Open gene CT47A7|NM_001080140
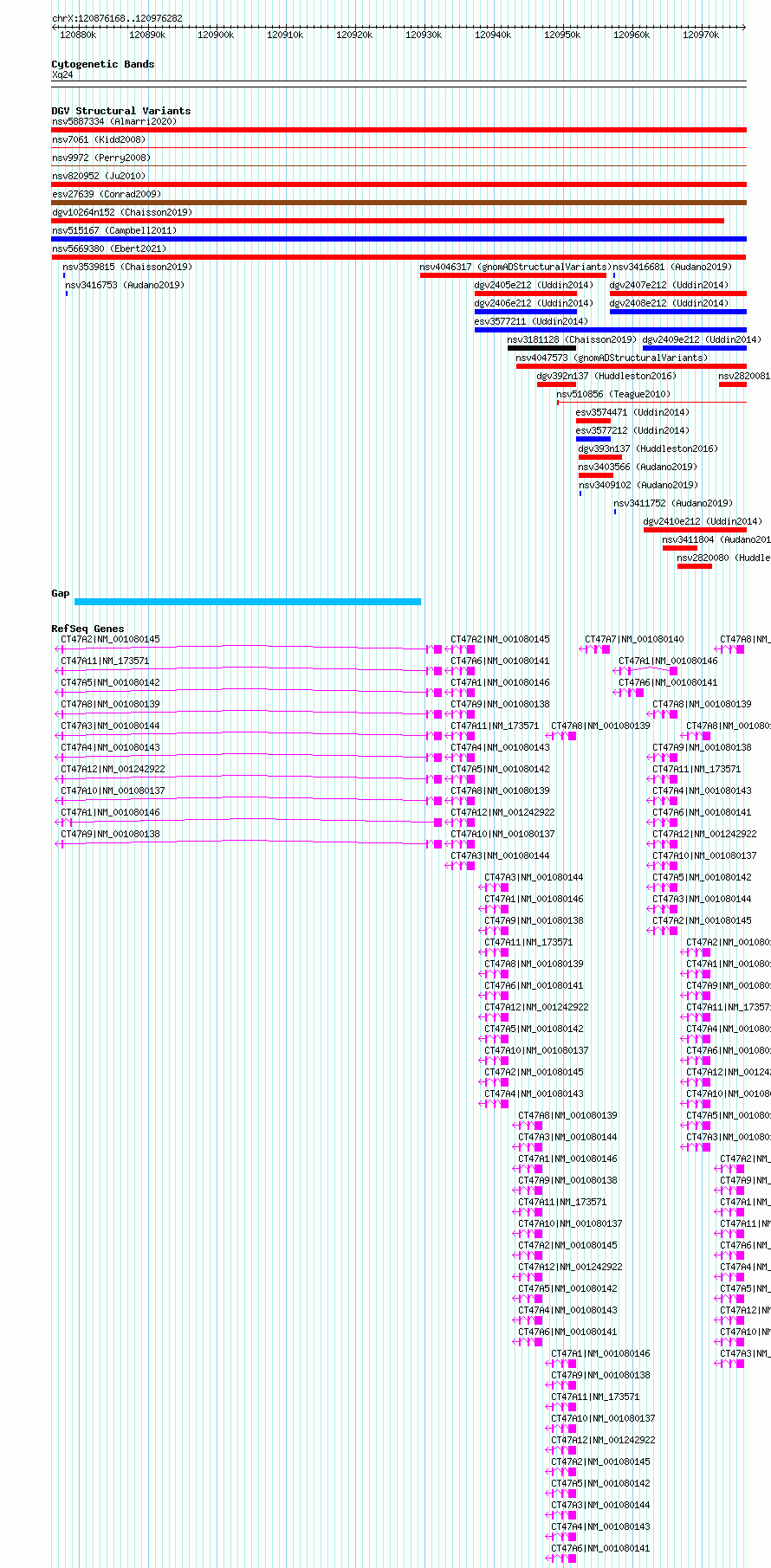The width and height of the screenshot is (771, 1568). 634,640
